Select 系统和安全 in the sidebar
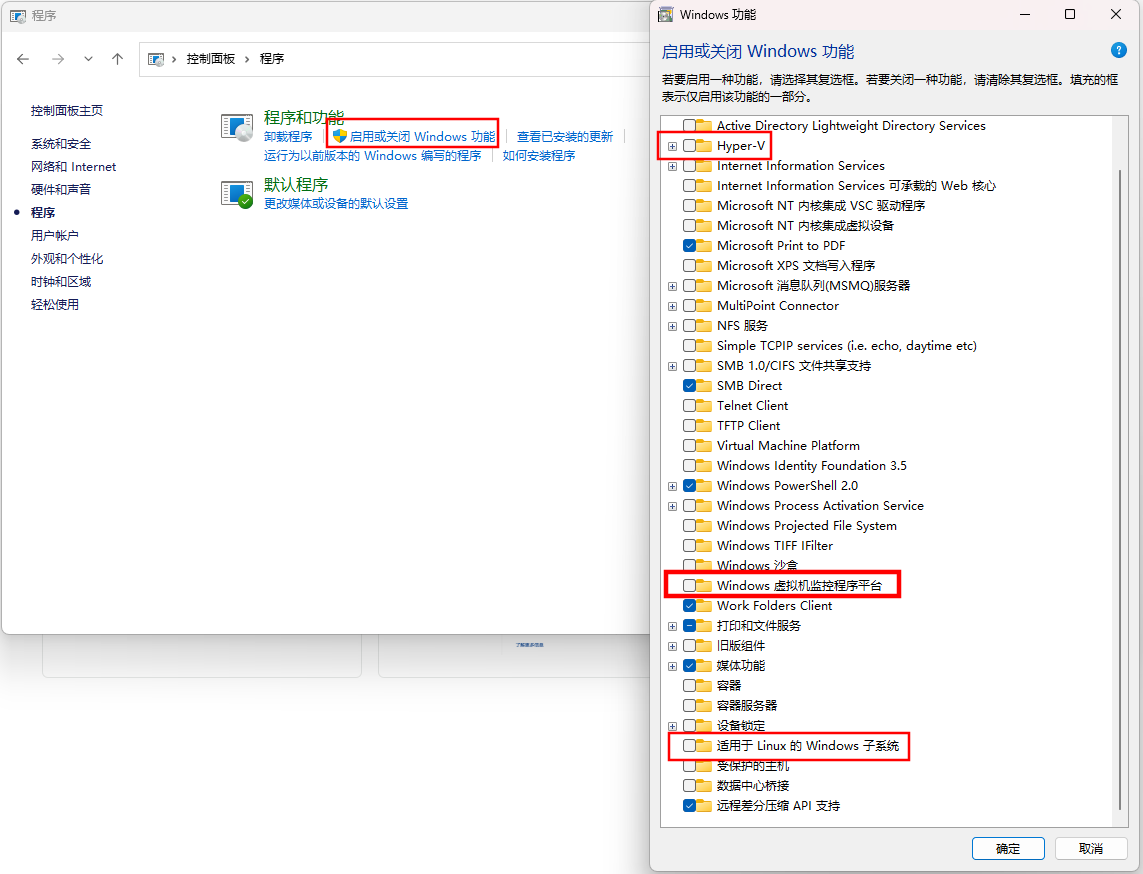The width and height of the screenshot is (1143, 874). [61, 144]
